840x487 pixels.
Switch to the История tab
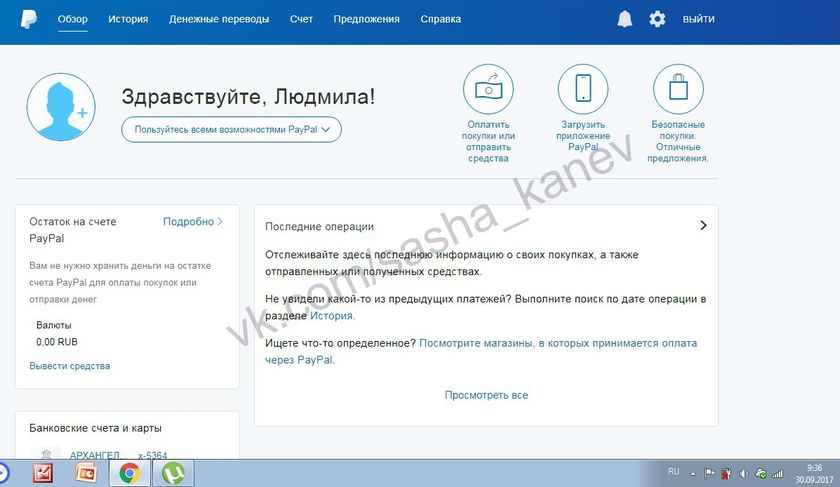point(128,19)
